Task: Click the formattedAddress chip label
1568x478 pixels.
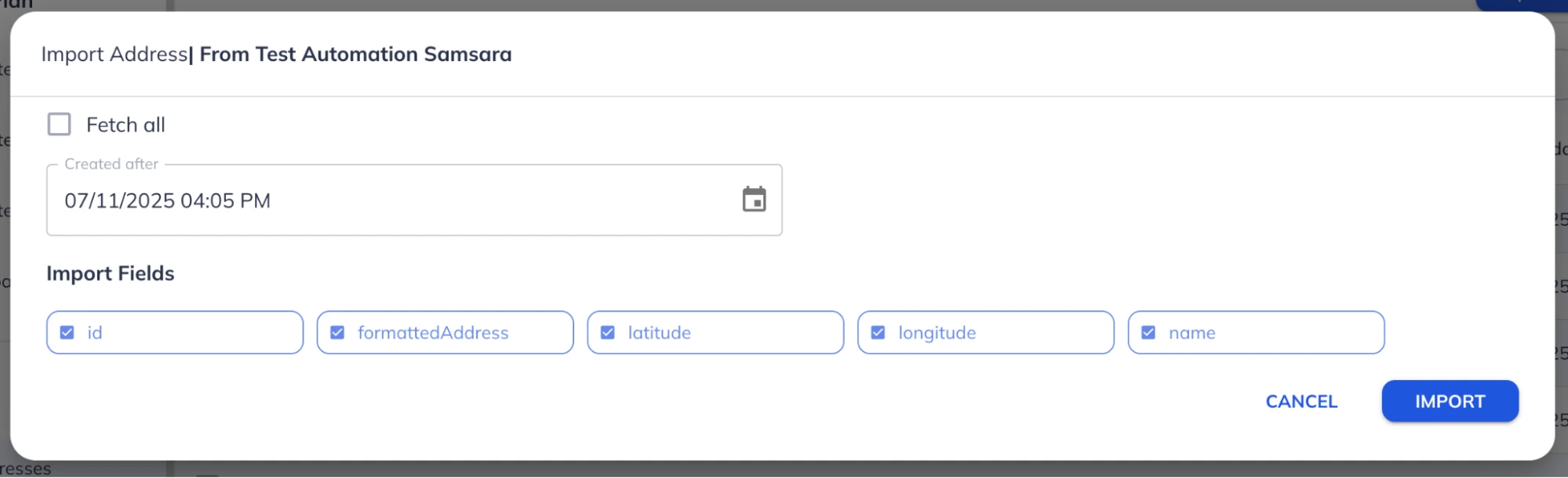Action: [433, 333]
